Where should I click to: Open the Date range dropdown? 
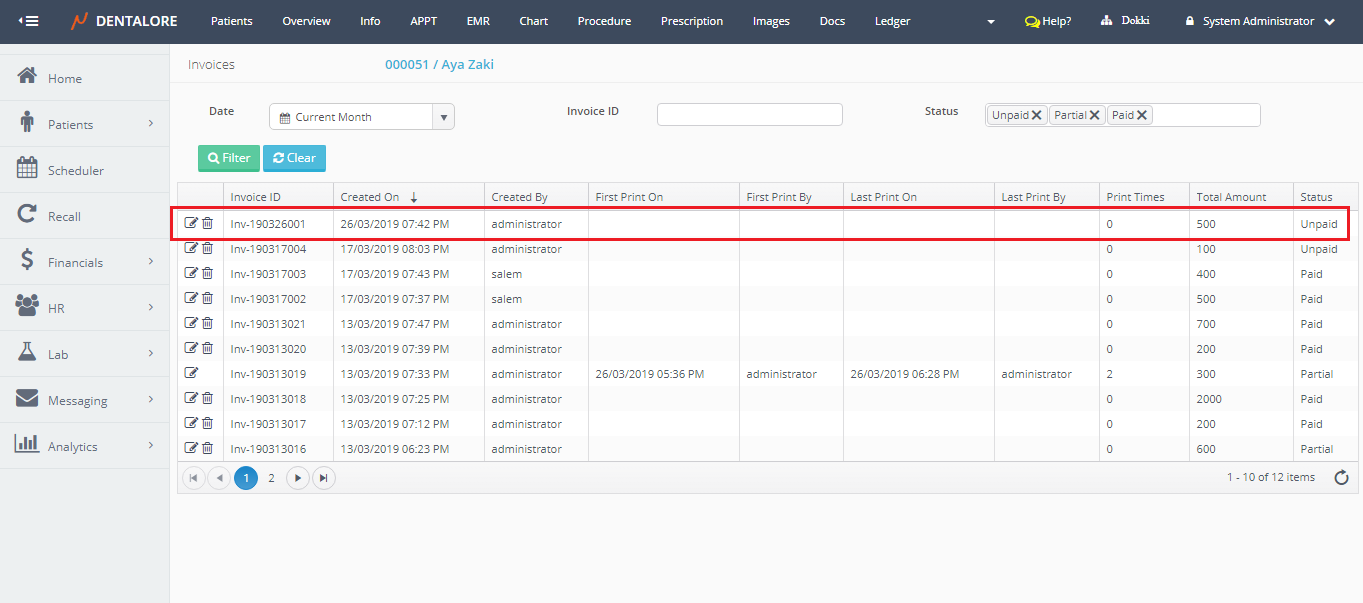443,117
